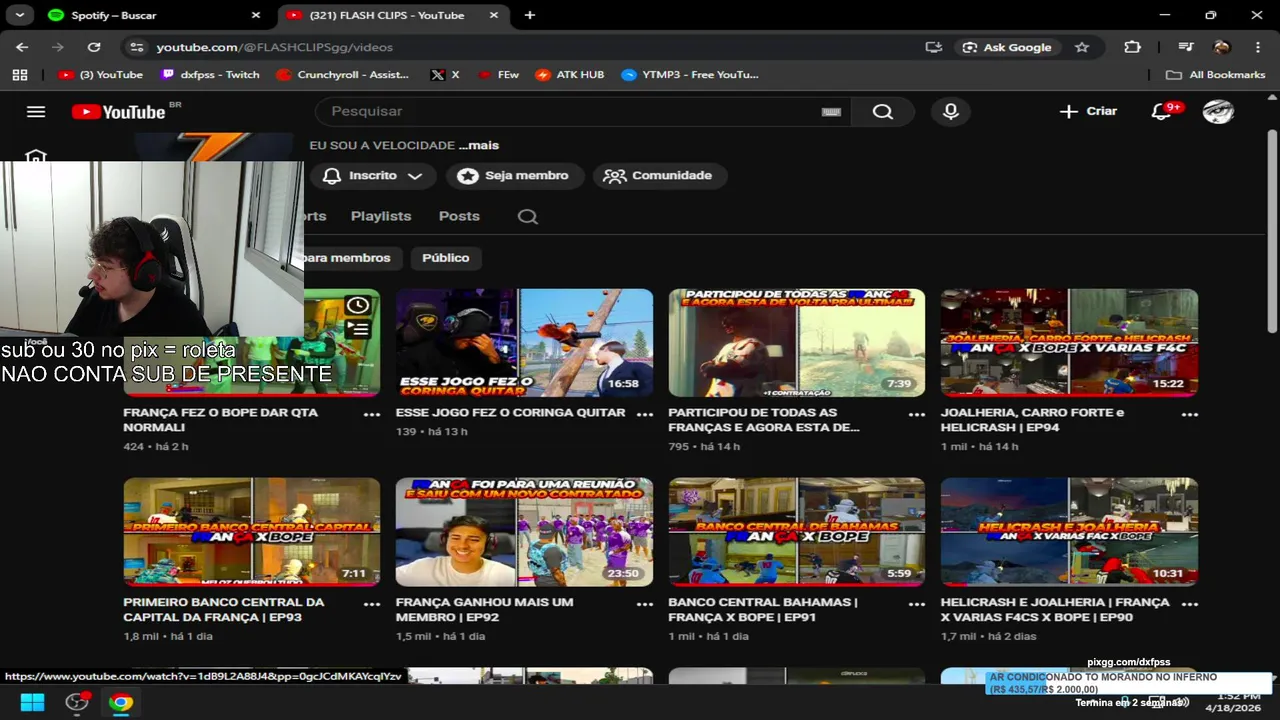Click Ask Google in address bar
Image resolution: width=1280 pixels, height=720 pixels.
coord(1006,47)
